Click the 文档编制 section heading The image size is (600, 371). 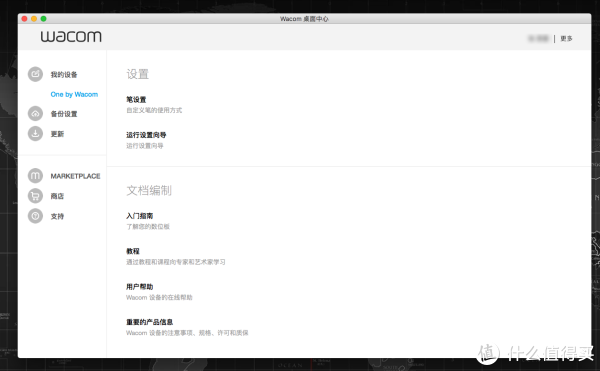tap(149, 190)
